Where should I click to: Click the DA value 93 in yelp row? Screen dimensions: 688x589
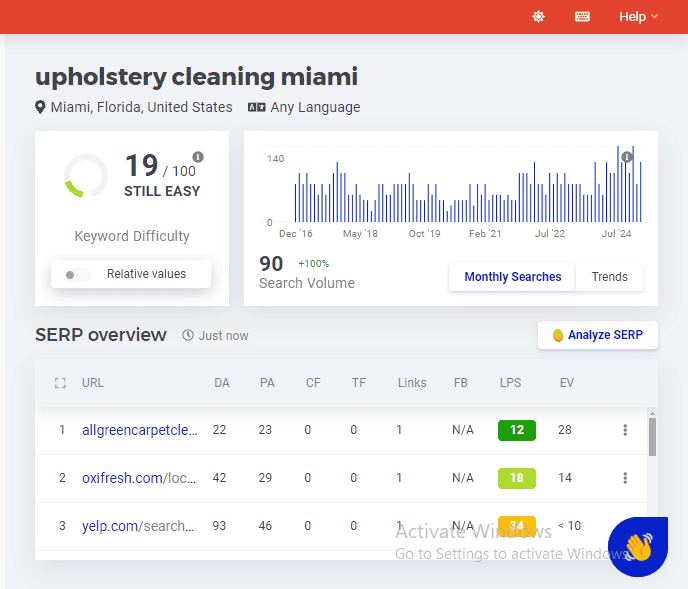click(219, 526)
